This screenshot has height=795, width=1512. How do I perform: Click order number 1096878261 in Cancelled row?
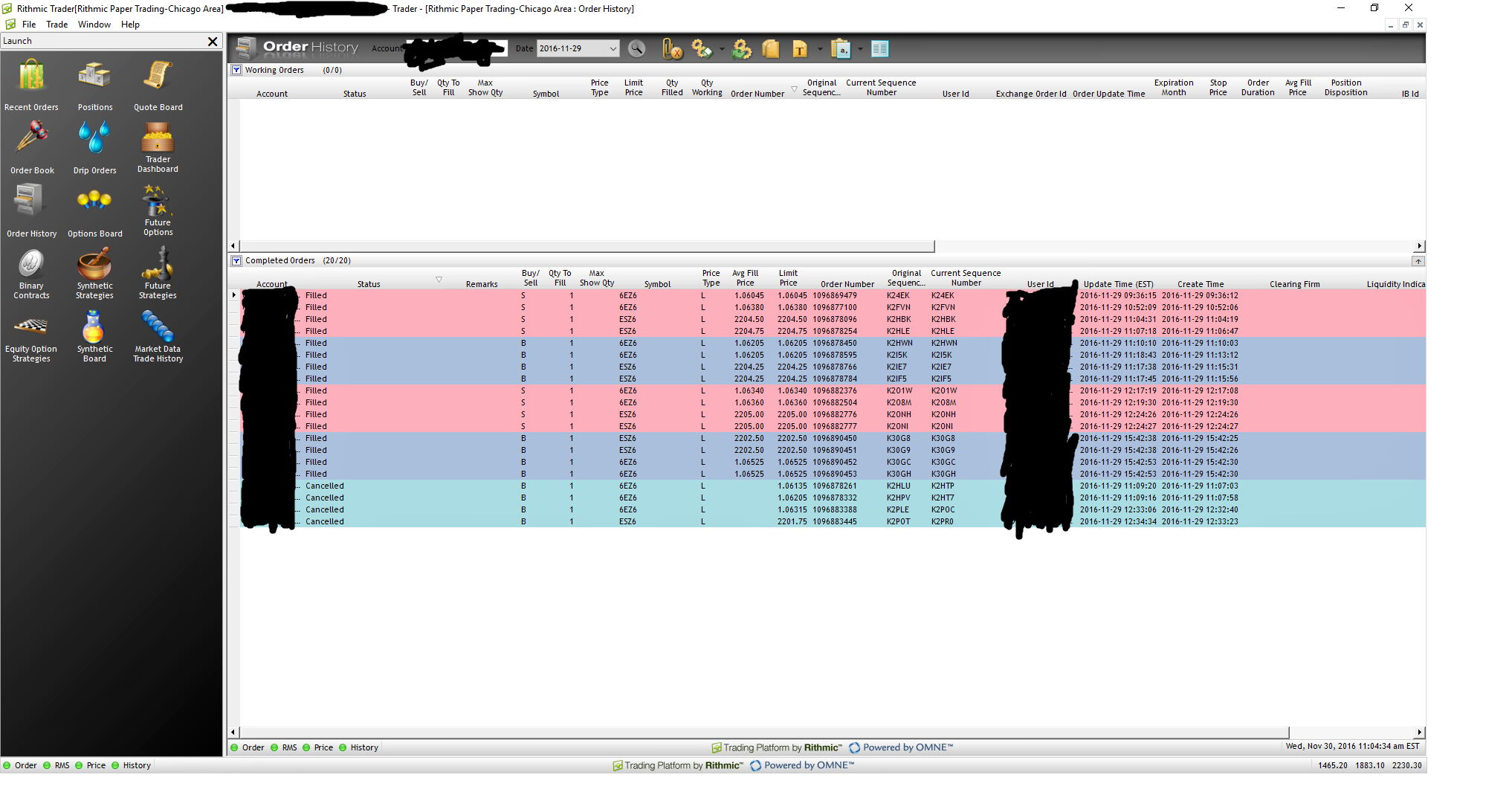tap(834, 486)
